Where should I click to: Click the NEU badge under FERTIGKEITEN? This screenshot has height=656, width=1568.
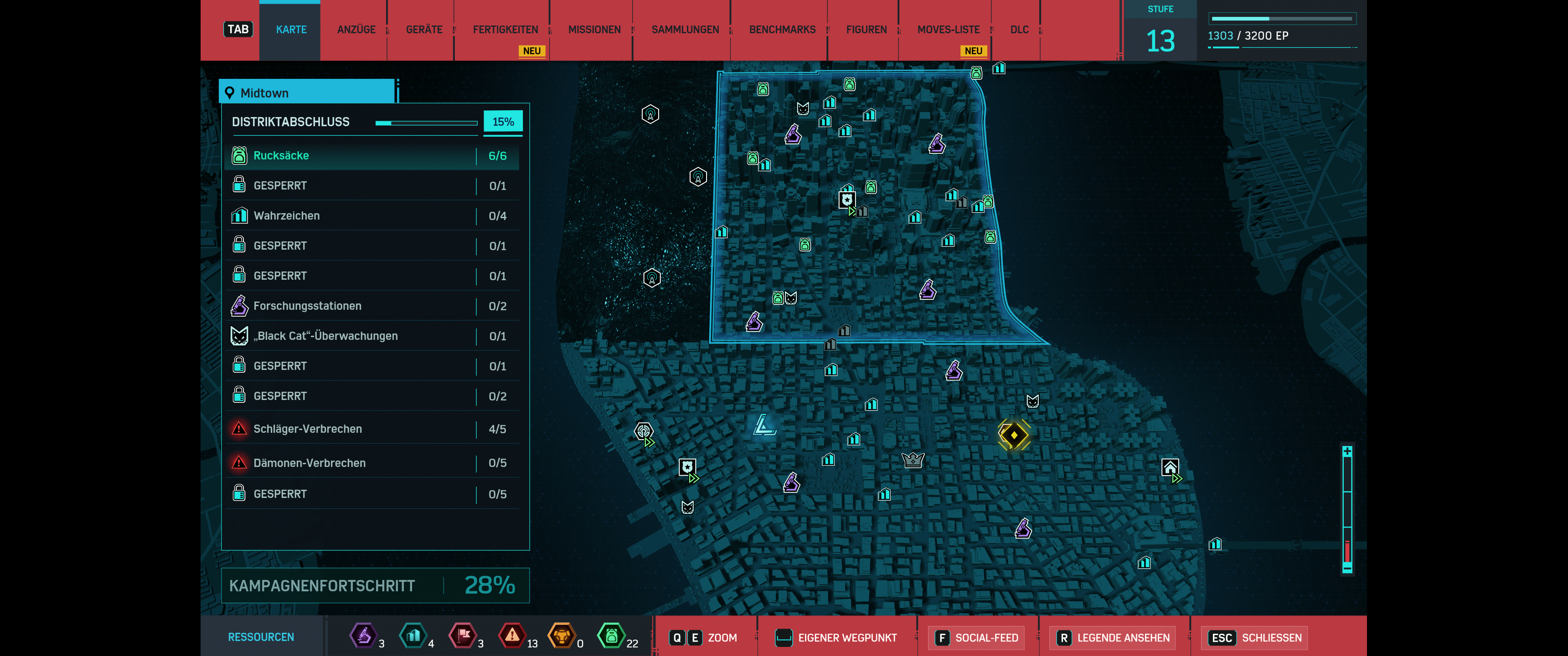click(x=531, y=51)
